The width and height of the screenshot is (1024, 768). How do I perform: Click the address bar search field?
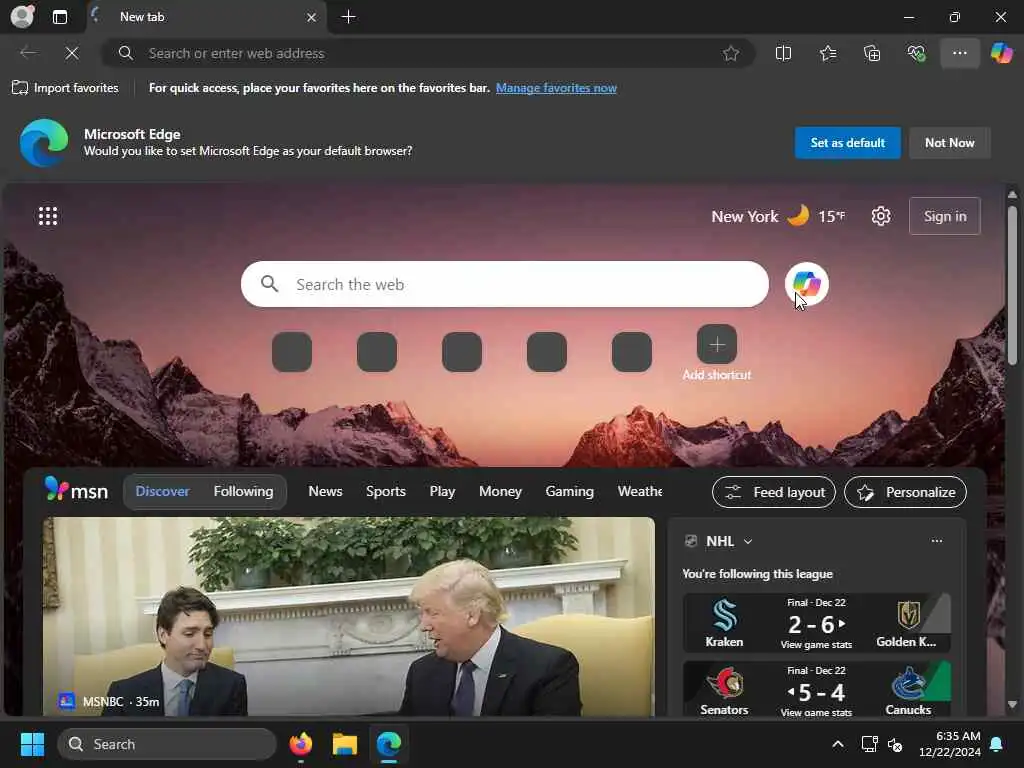(428, 54)
